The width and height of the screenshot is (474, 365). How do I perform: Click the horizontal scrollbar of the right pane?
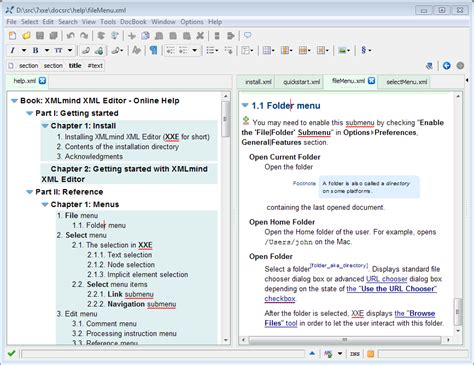[345, 340]
